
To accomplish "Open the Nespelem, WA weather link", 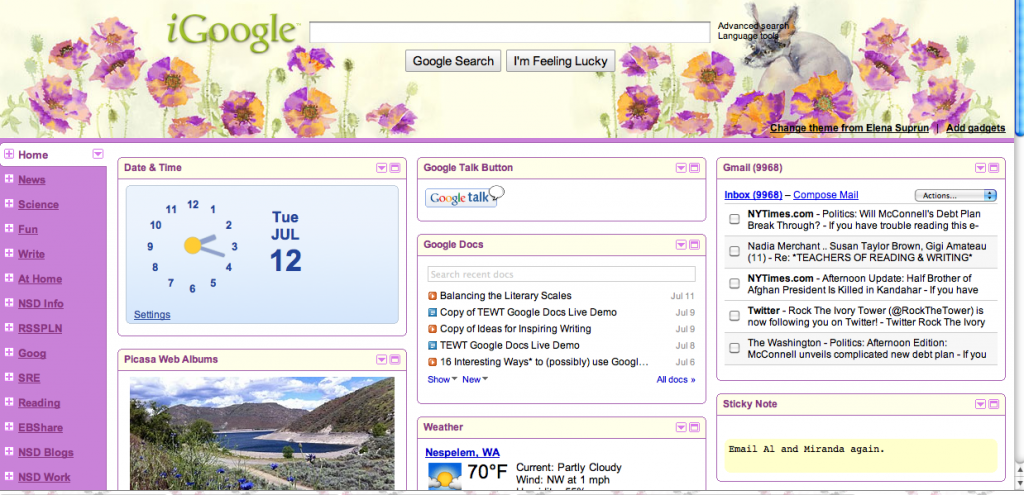I will pyautogui.click(x=462, y=453).
